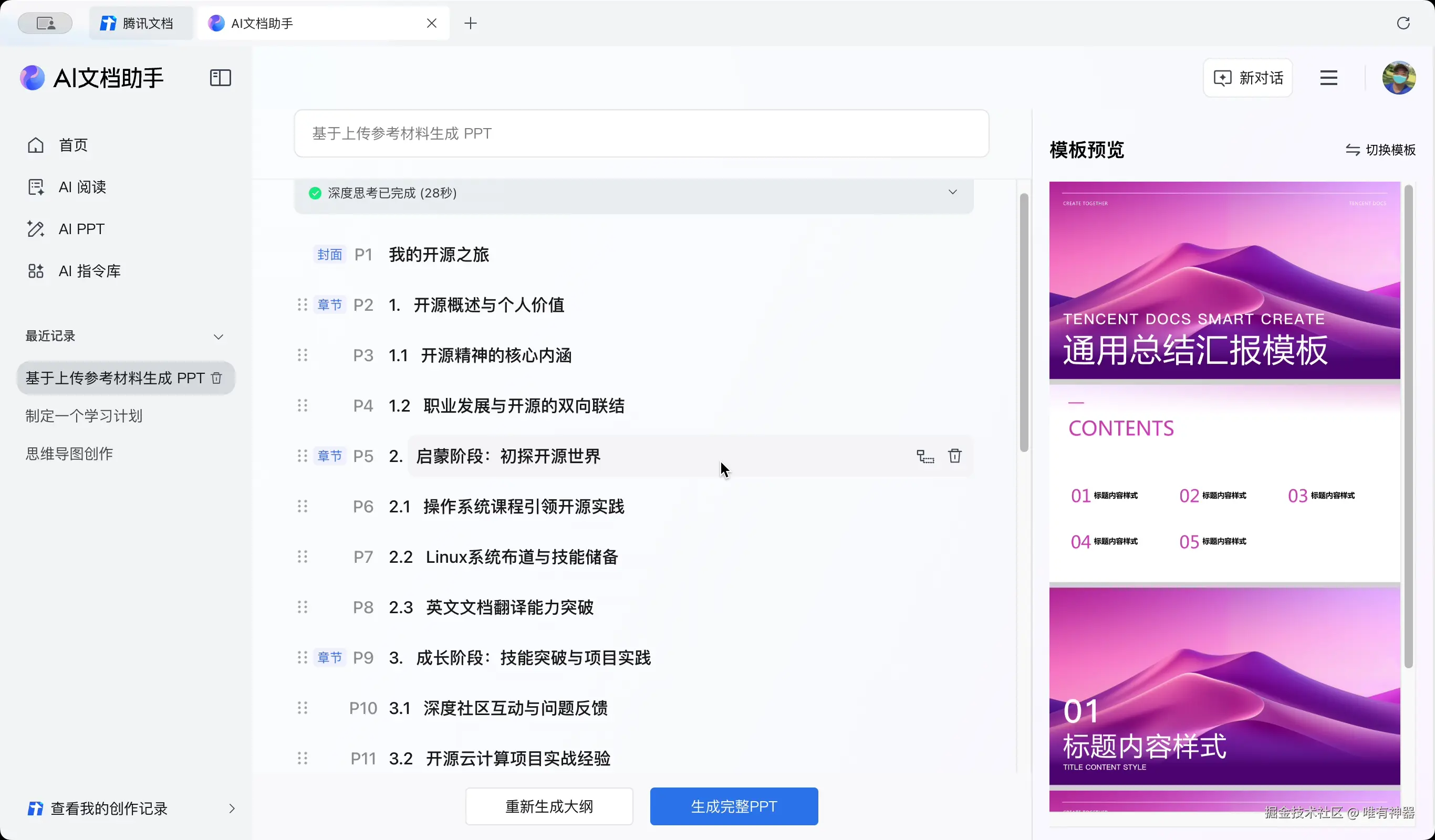Open a new tab with plus icon
1435x840 pixels.
click(470, 23)
